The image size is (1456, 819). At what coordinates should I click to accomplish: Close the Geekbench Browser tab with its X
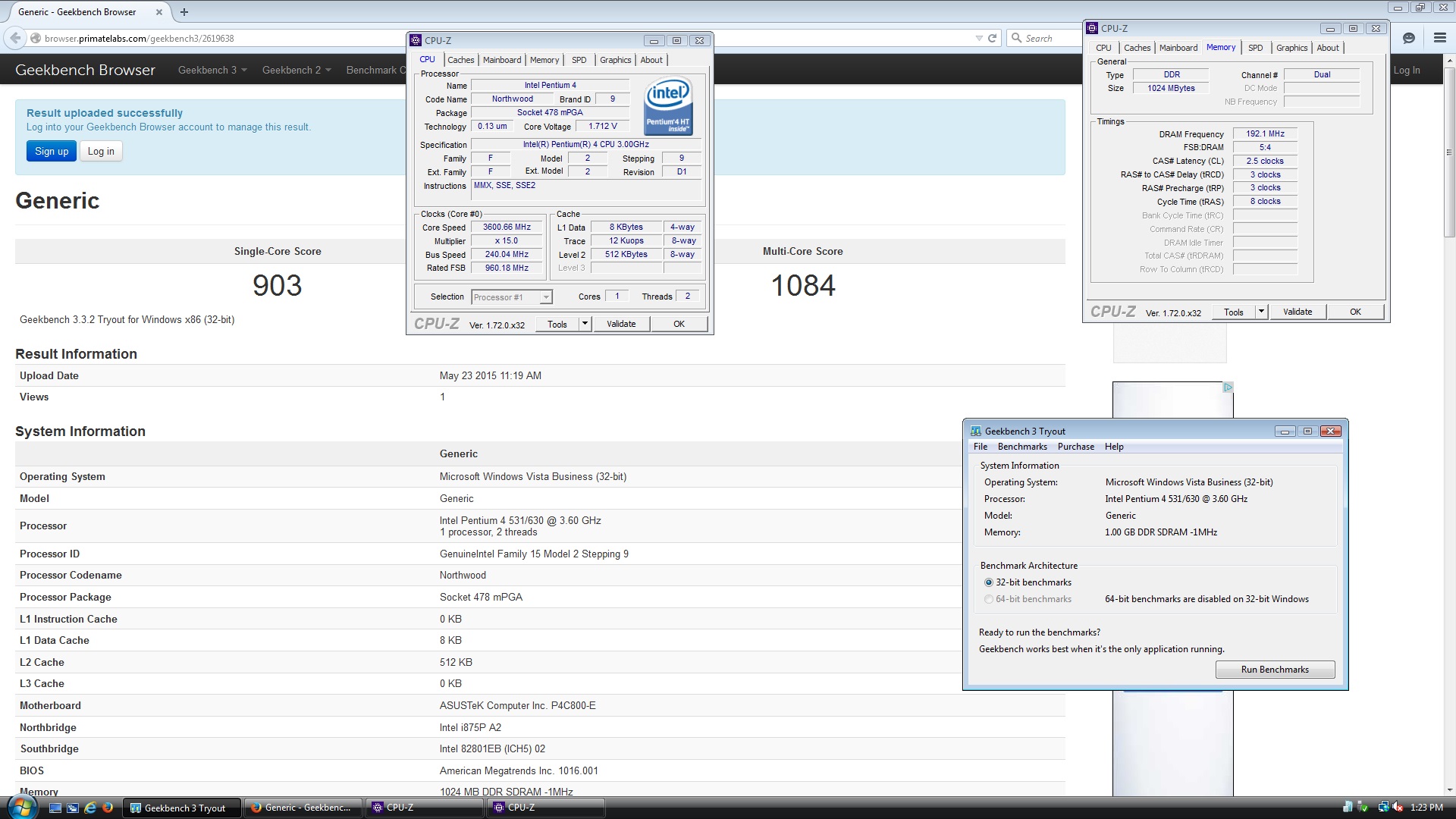click(x=158, y=12)
